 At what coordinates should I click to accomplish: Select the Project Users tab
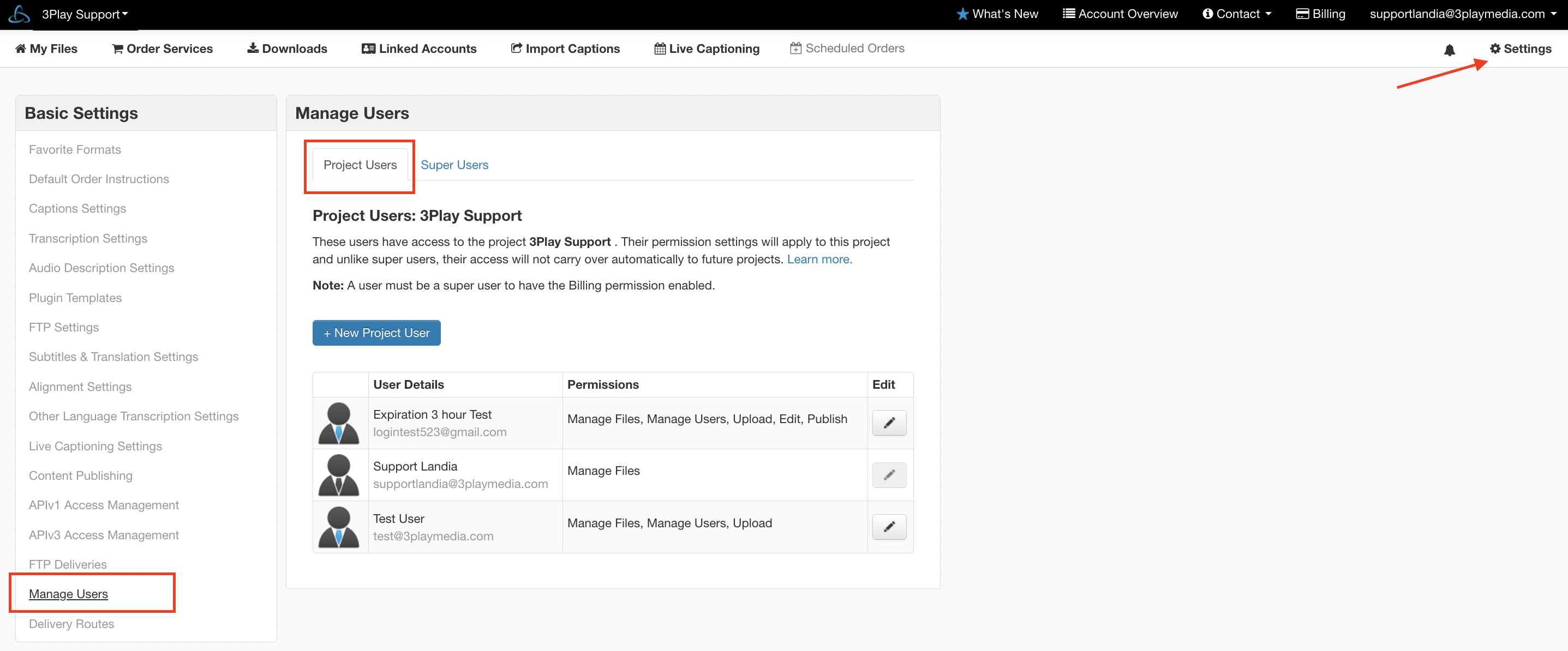pyautogui.click(x=360, y=165)
